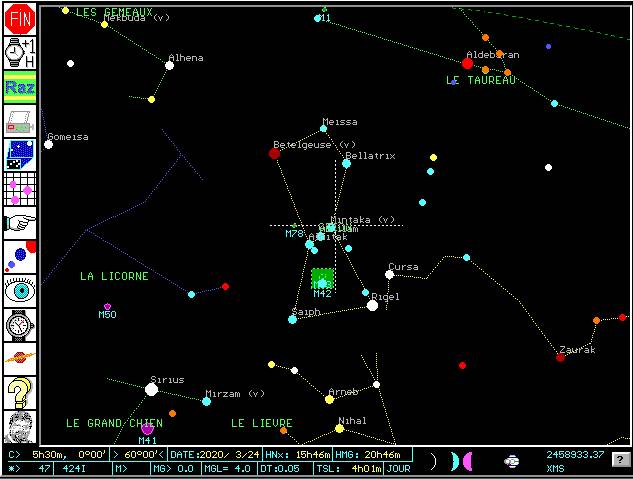633x479 pixels.
Task: Click the DT:0.05 value
Action: 279,469
